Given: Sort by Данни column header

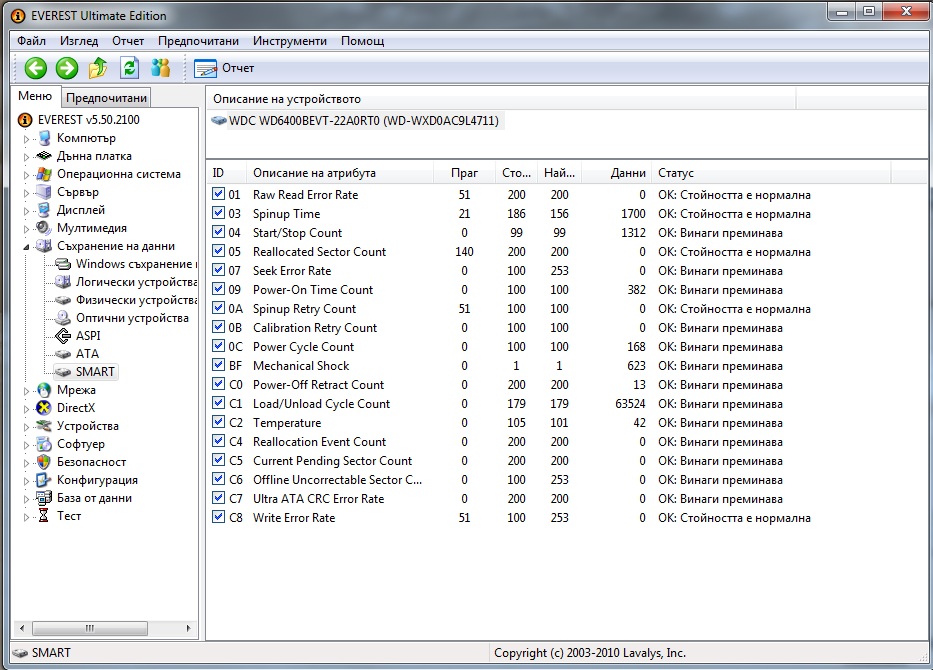Looking at the screenshot, I should coord(617,173).
